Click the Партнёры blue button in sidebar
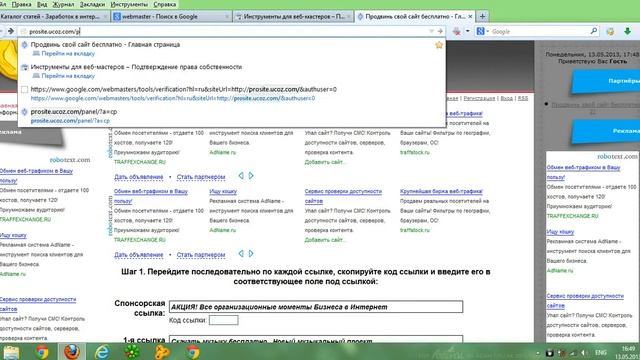640x360 pixels. (606, 81)
